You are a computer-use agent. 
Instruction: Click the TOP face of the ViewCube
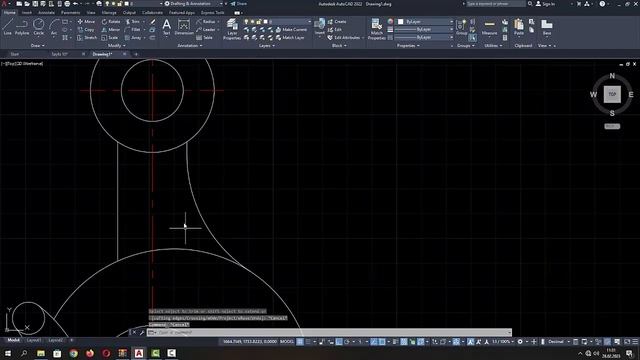coord(612,94)
